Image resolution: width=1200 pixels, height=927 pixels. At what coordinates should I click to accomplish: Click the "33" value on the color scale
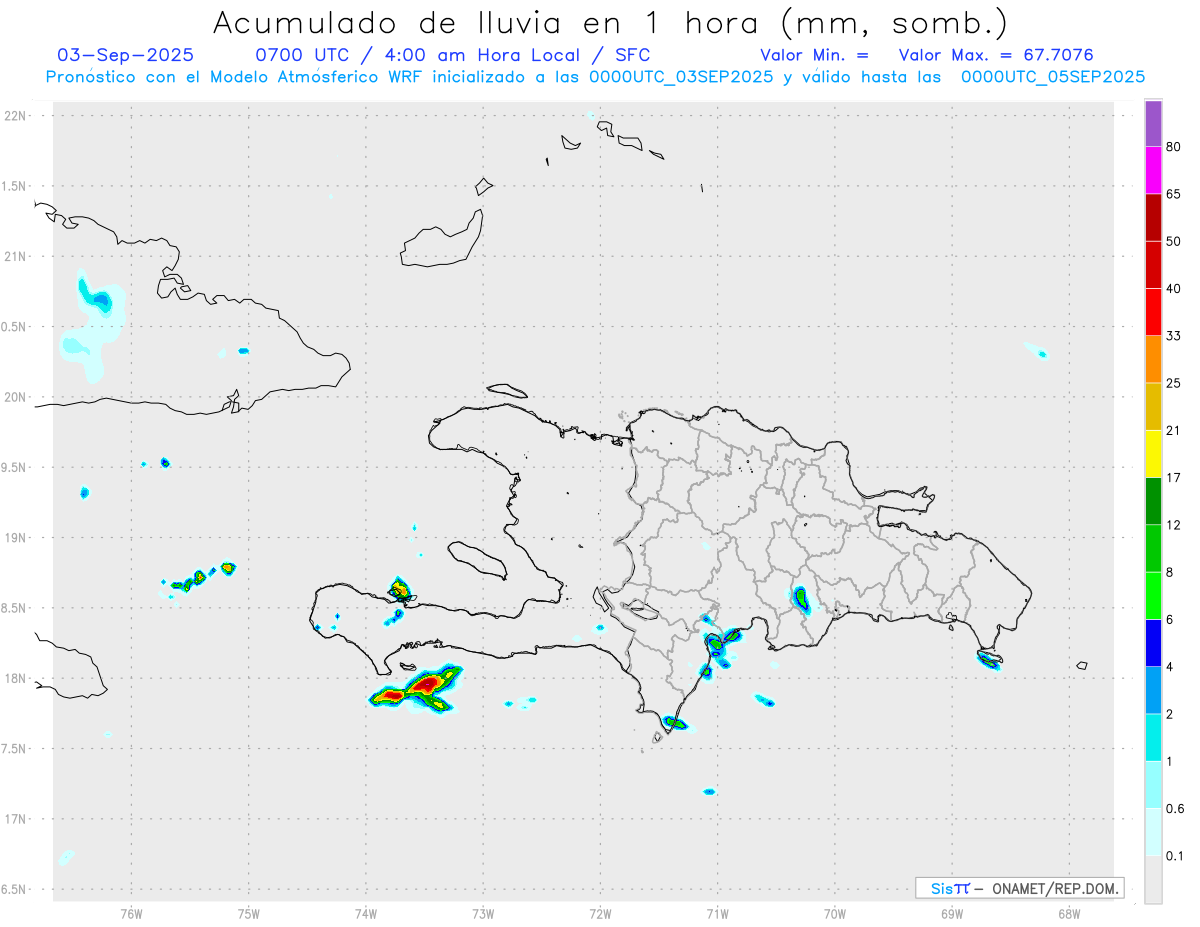tap(1174, 336)
